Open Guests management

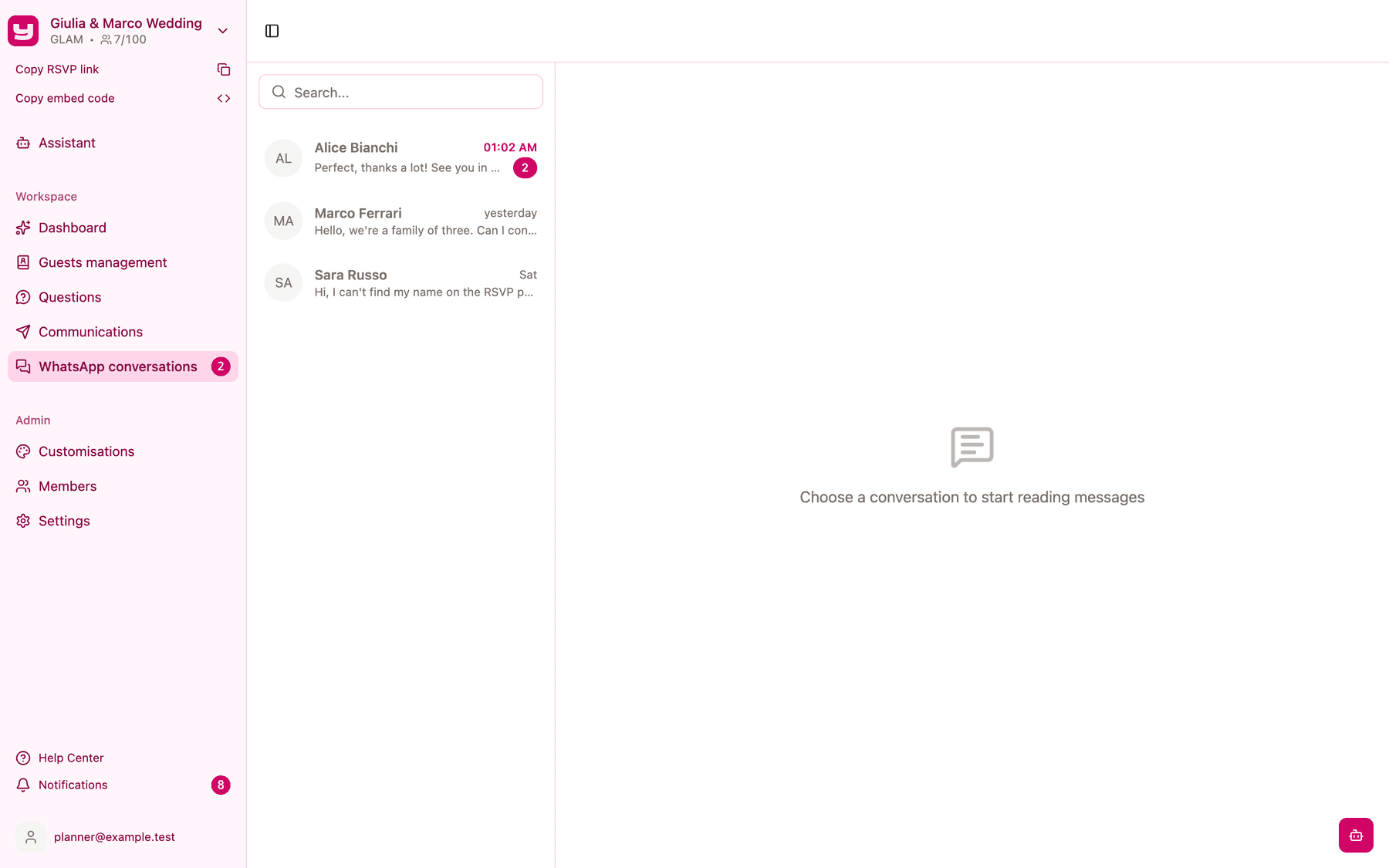(123, 262)
